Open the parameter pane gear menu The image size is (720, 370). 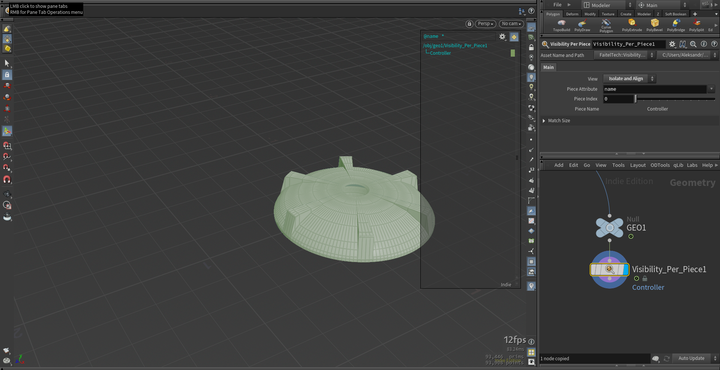(672, 44)
